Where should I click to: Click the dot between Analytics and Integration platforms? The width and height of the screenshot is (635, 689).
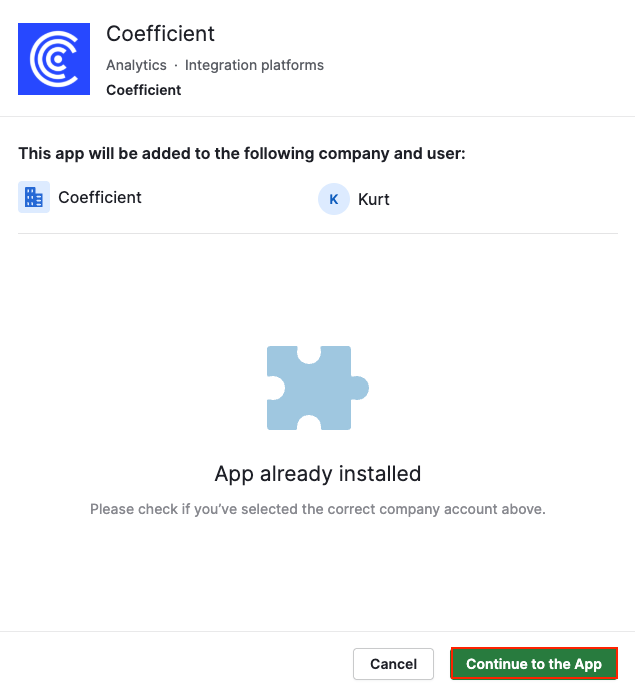(x=176, y=65)
